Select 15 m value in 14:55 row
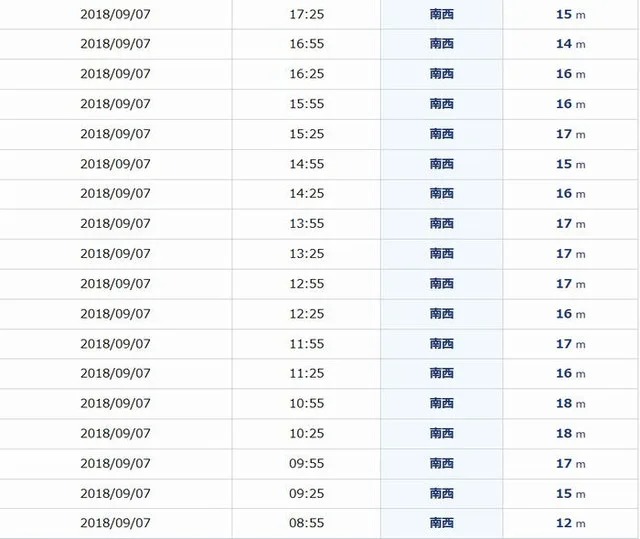 (x=571, y=164)
